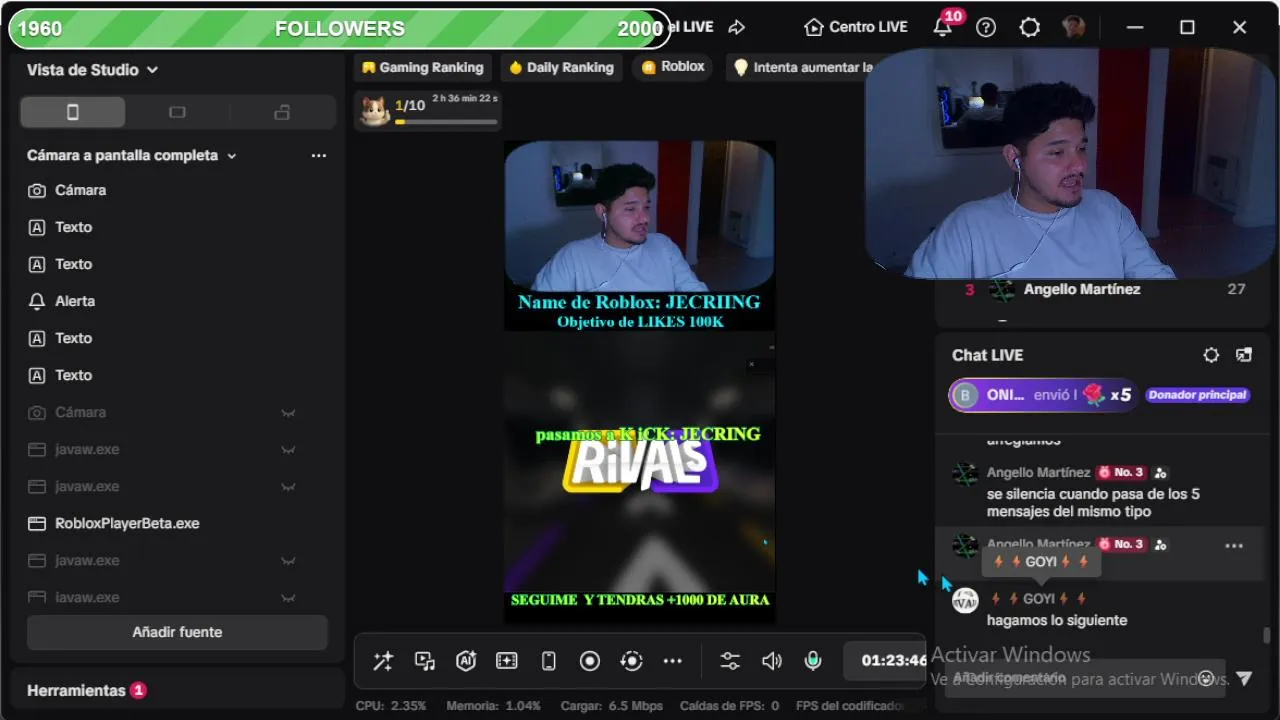Image resolution: width=1280 pixels, height=720 pixels.
Task: Open the Daily Ranking tab
Action: point(561,67)
